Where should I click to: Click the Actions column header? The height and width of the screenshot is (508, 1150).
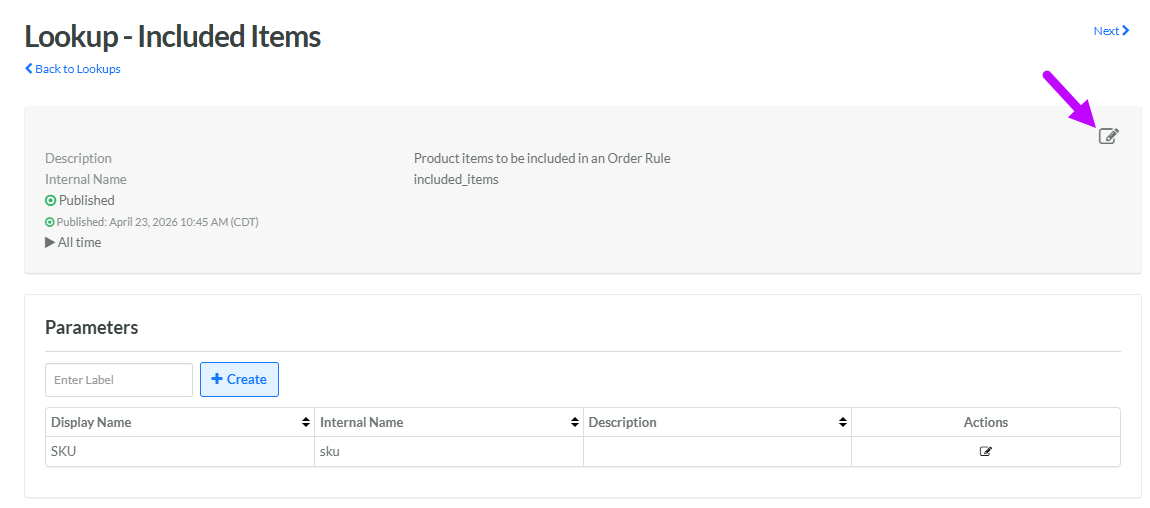[x=985, y=423]
